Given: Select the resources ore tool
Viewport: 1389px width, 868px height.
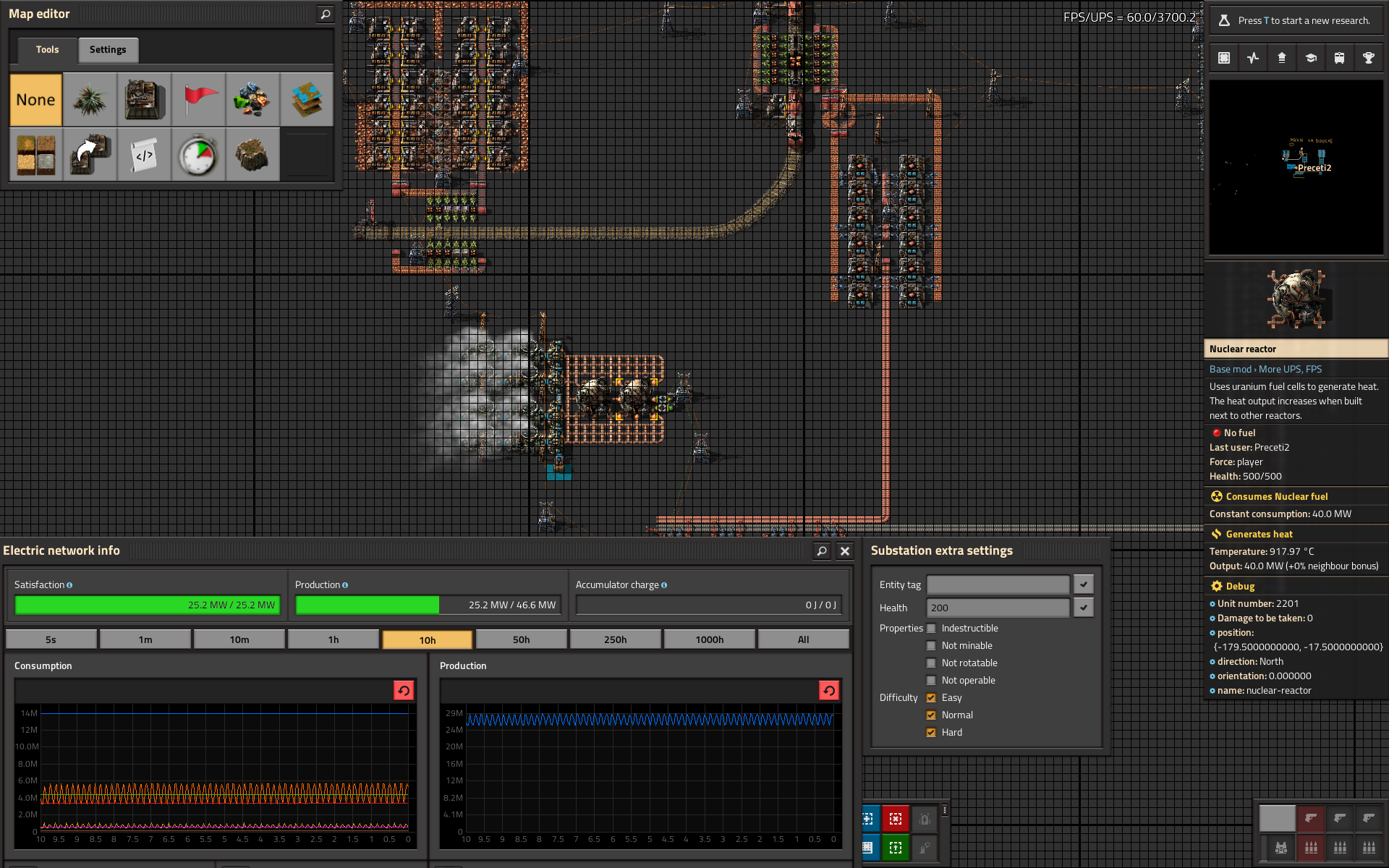Looking at the screenshot, I should (x=252, y=100).
